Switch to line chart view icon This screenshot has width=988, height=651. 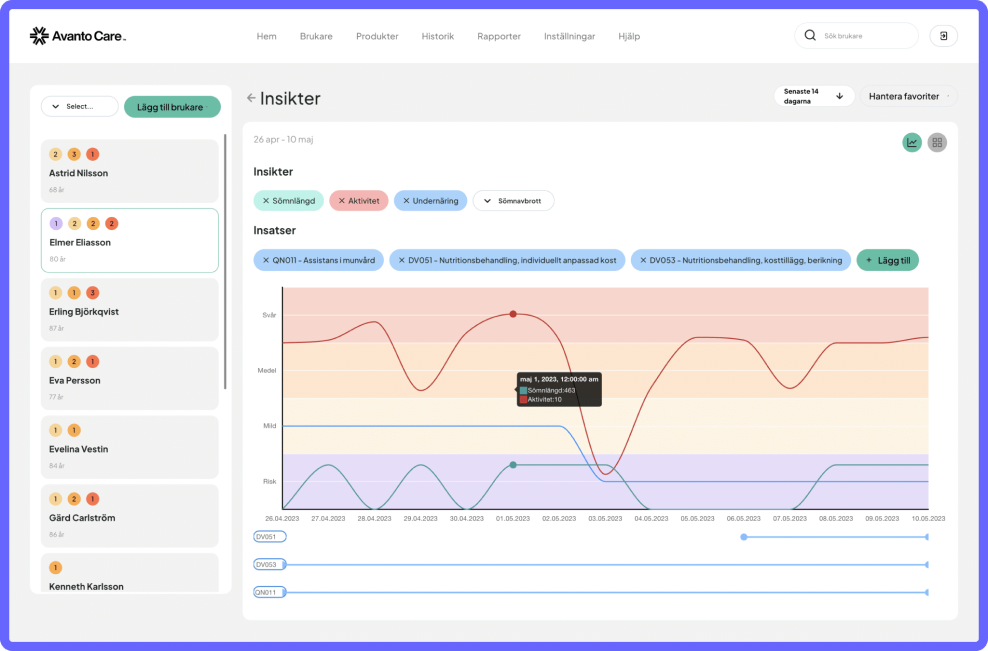(912, 142)
